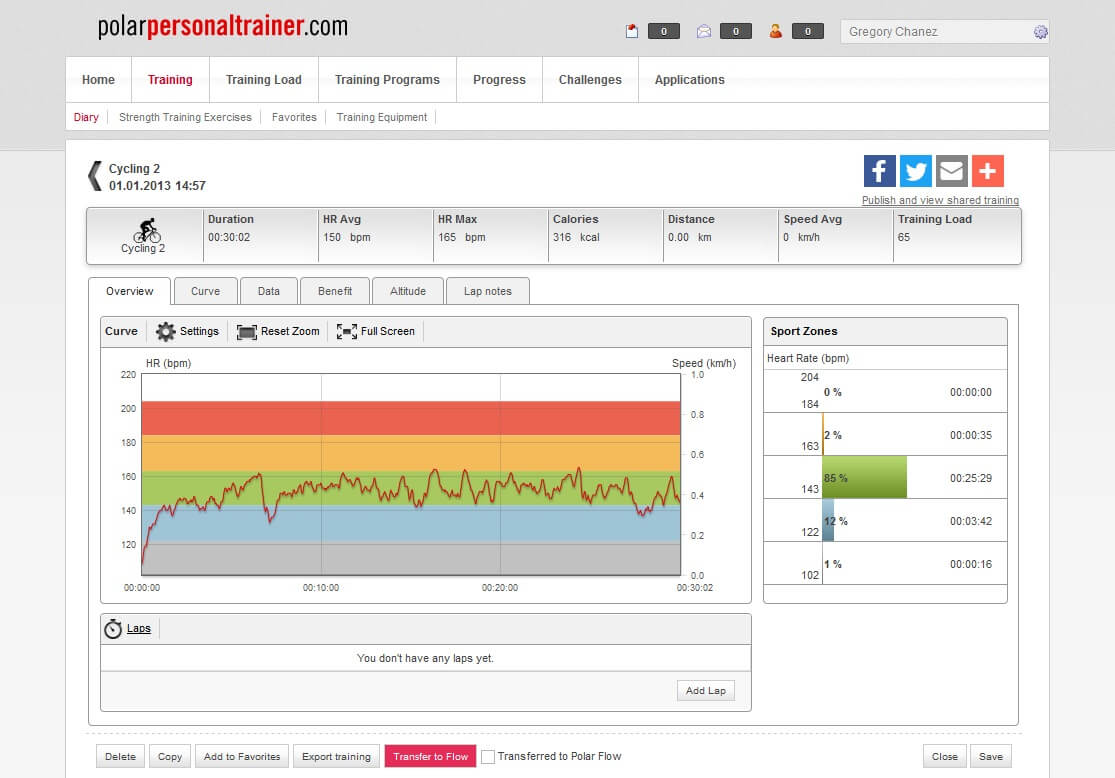The width and height of the screenshot is (1115, 778).
Task: Click the Training Load value 65
Action: [x=904, y=238]
